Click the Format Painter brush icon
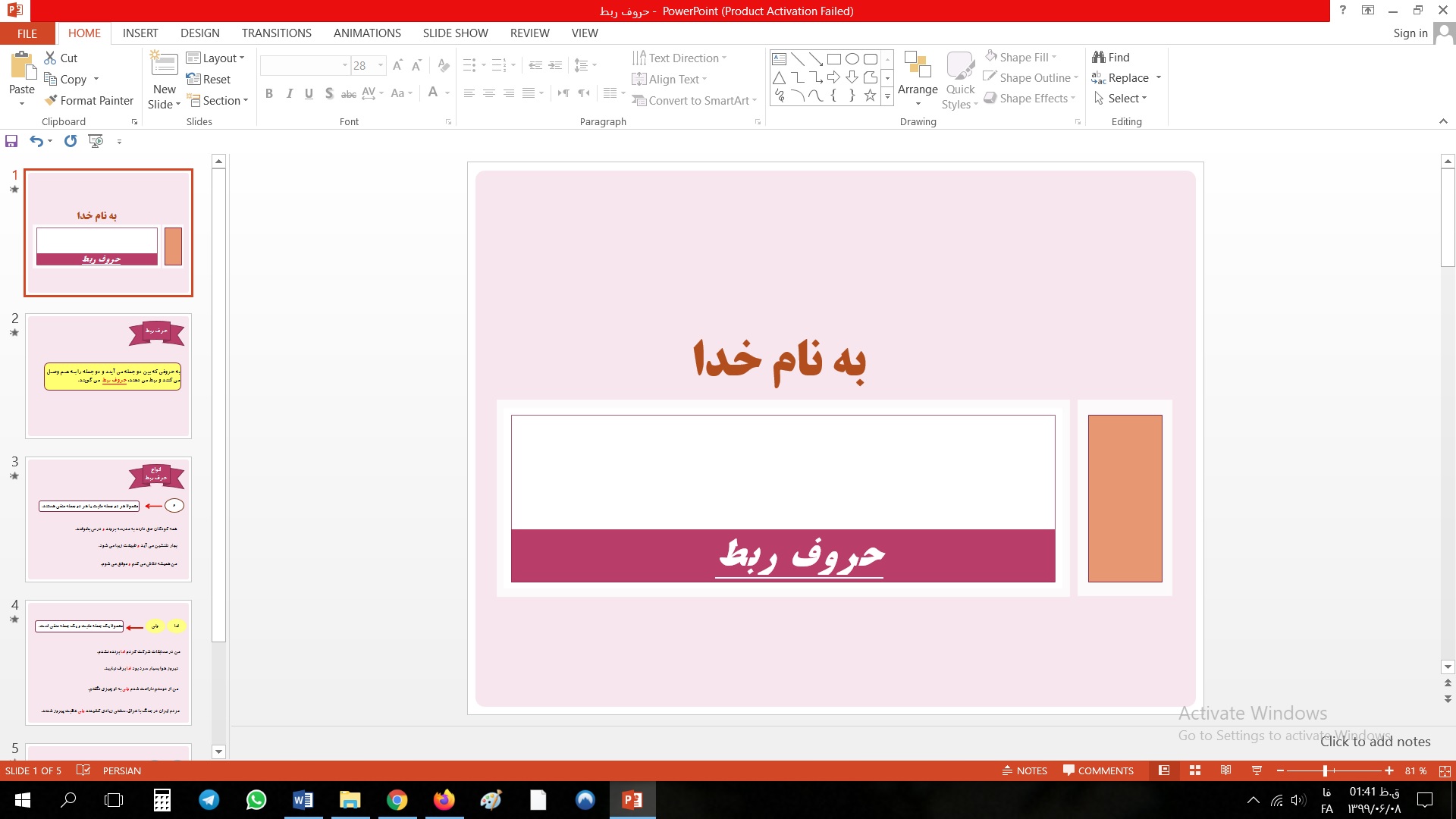Screen dimensions: 1456x819 click(51, 100)
